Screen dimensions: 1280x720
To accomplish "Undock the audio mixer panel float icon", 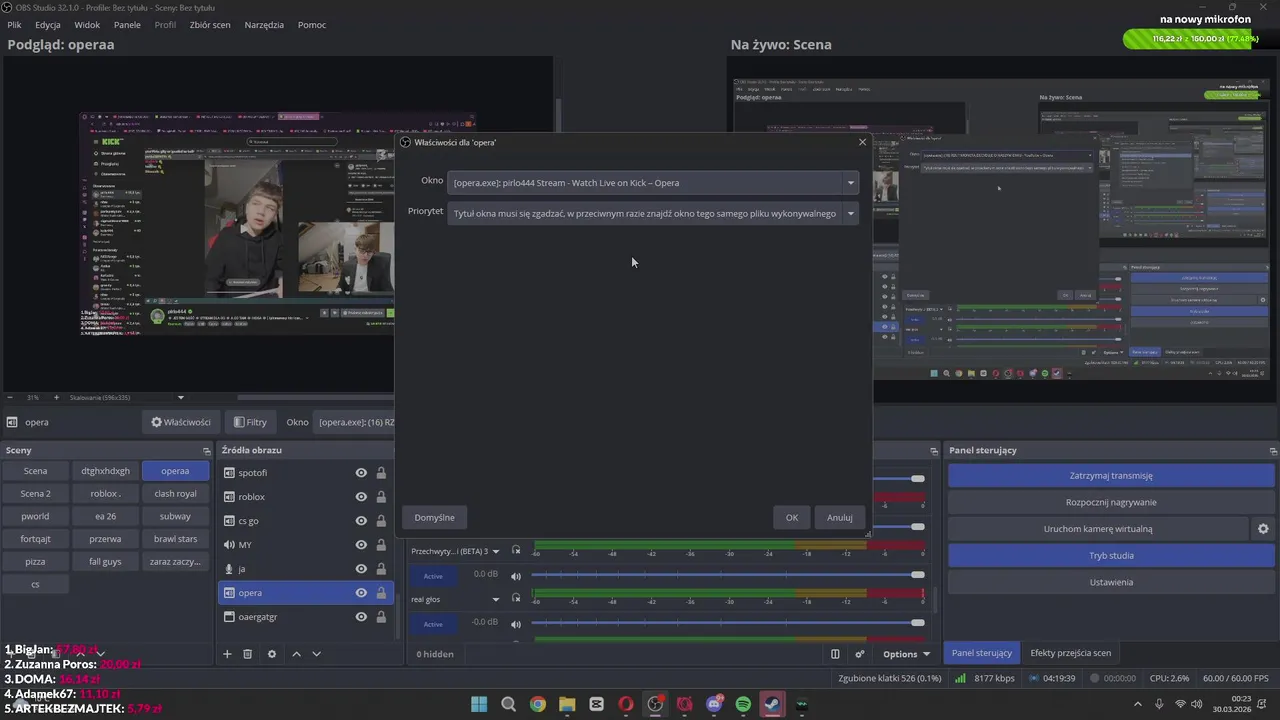I will pos(934,451).
